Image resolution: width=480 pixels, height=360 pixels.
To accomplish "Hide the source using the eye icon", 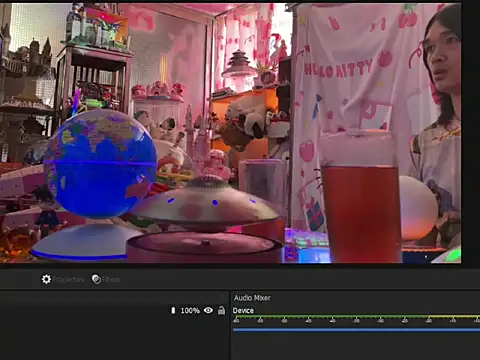I will click(x=208, y=310).
